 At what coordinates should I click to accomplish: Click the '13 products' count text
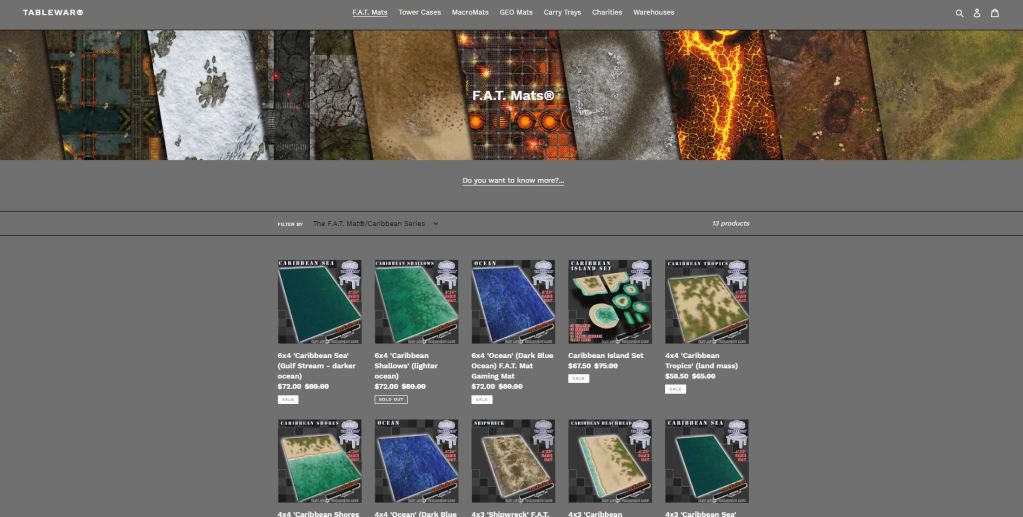point(731,223)
